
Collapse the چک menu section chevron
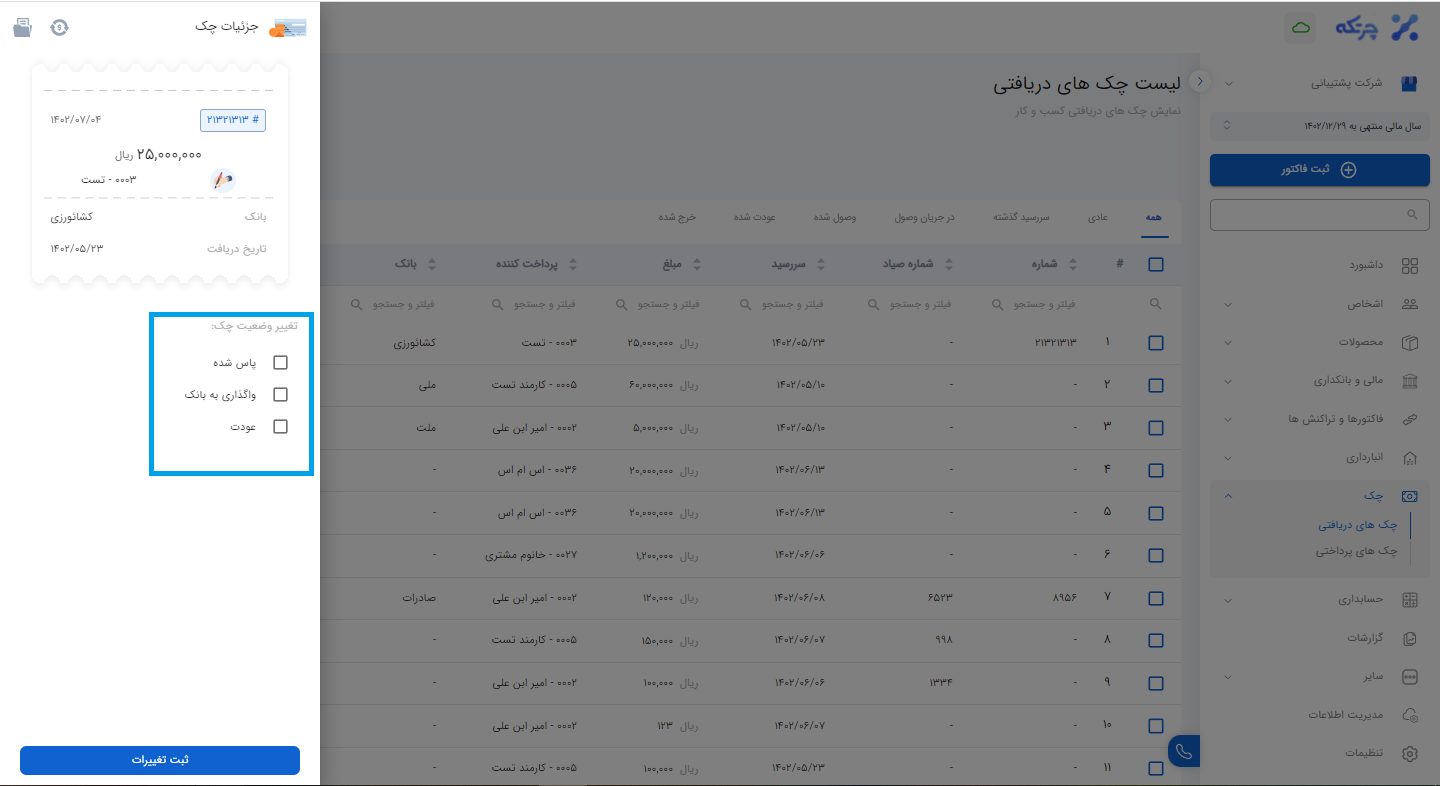tap(1228, 496)
